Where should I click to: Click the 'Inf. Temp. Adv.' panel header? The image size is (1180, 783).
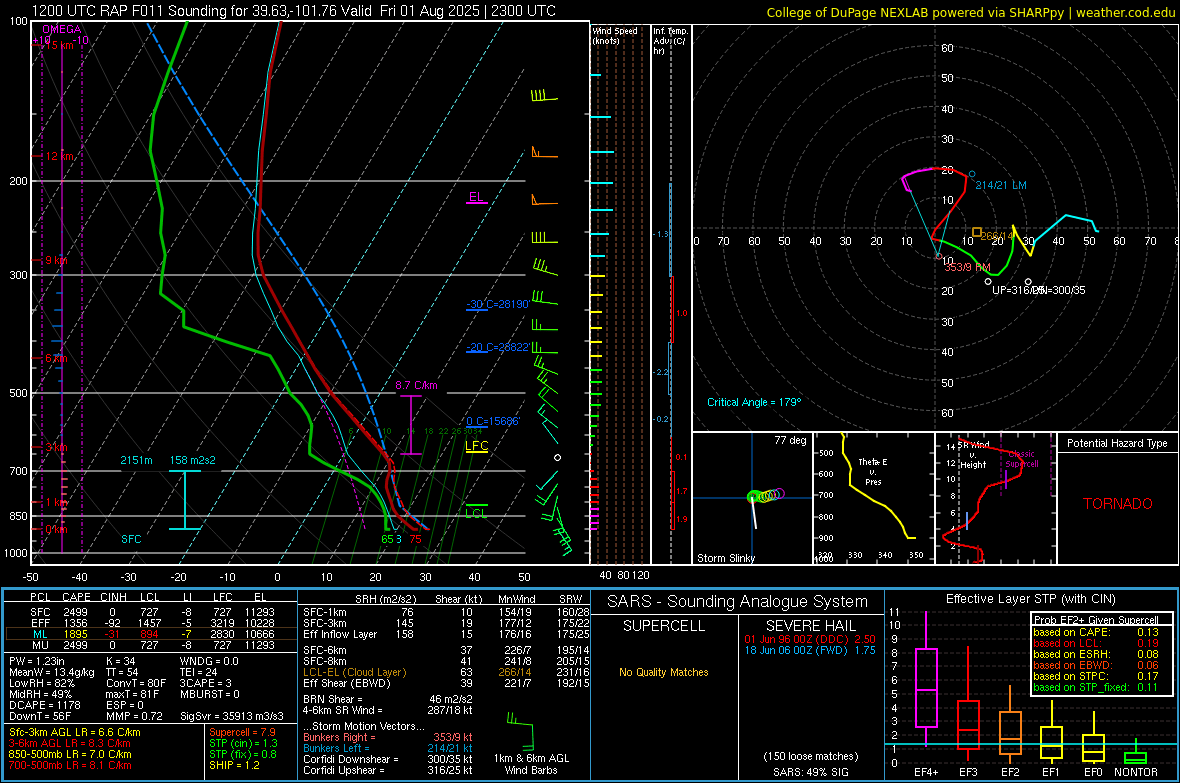(670, 41)
